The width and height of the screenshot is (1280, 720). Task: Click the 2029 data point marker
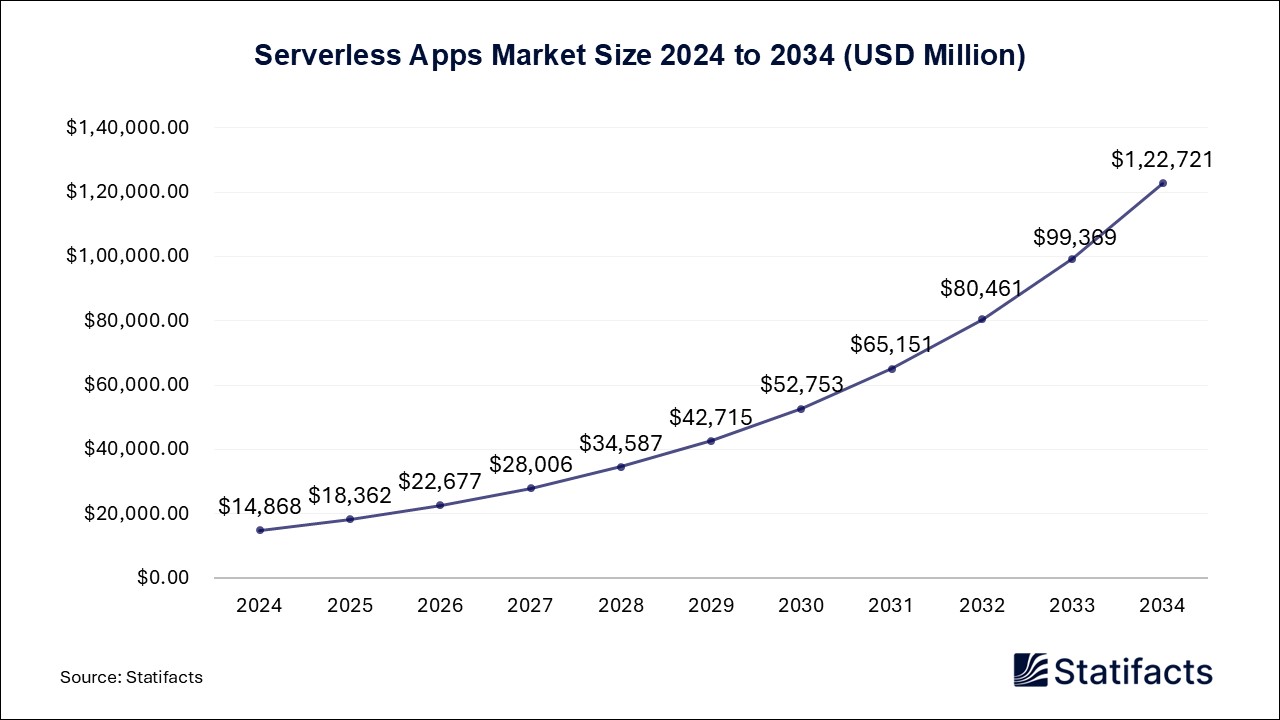tap(711, 441)
